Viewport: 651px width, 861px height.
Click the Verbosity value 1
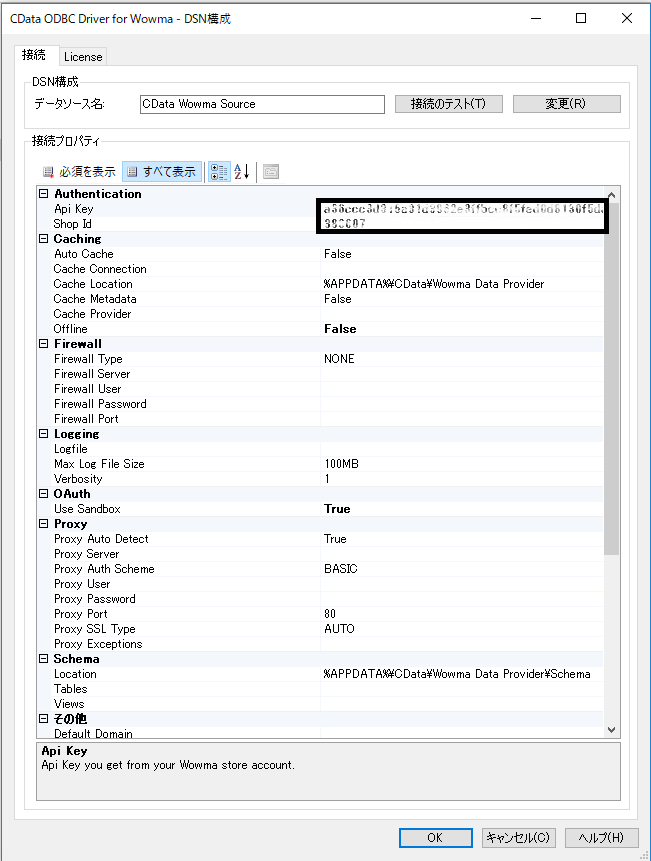click(327, 479)
